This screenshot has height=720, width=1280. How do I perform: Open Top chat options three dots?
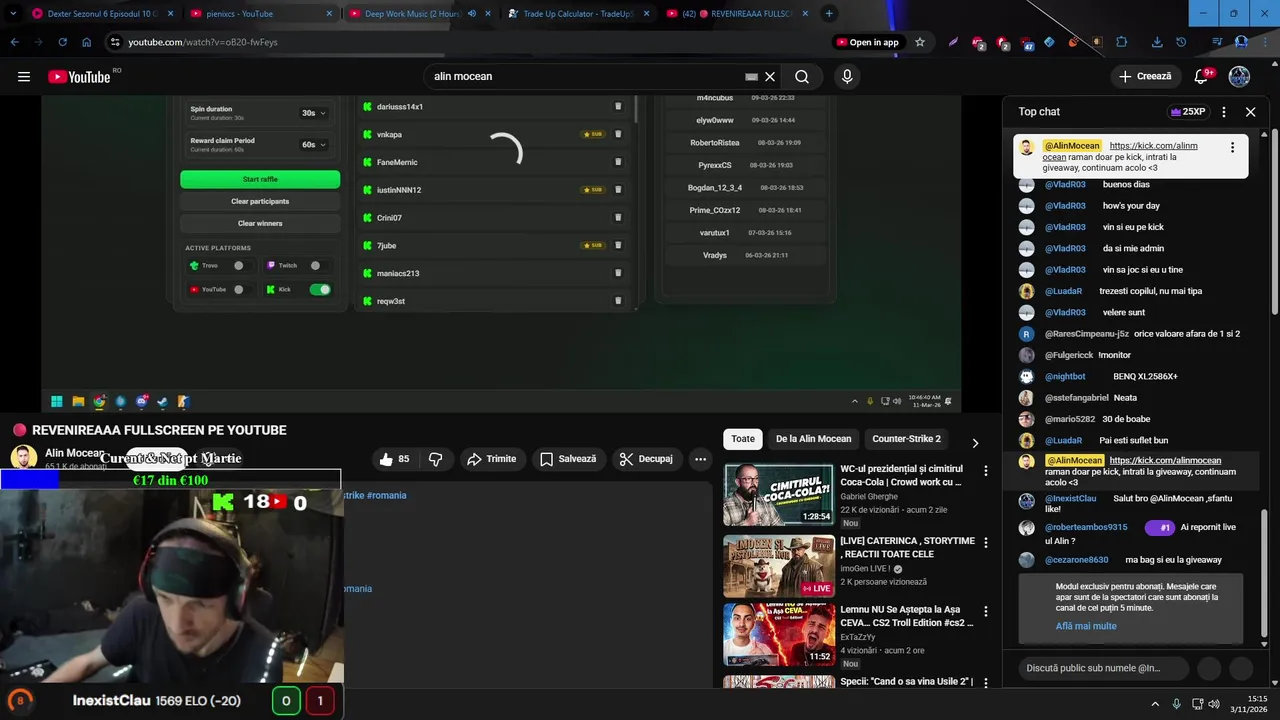click(1224, 112)
